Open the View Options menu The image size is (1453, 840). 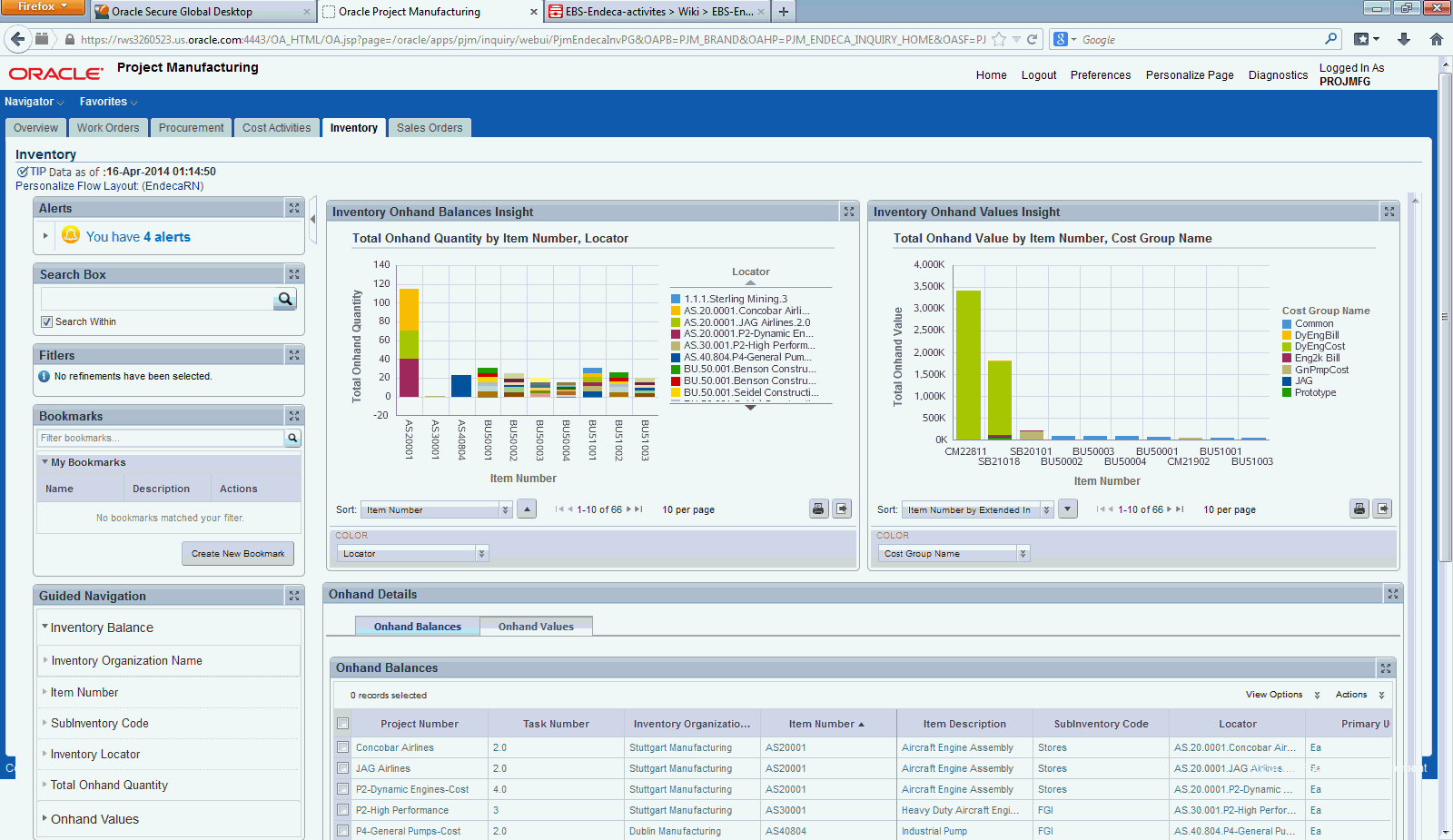1282,695
